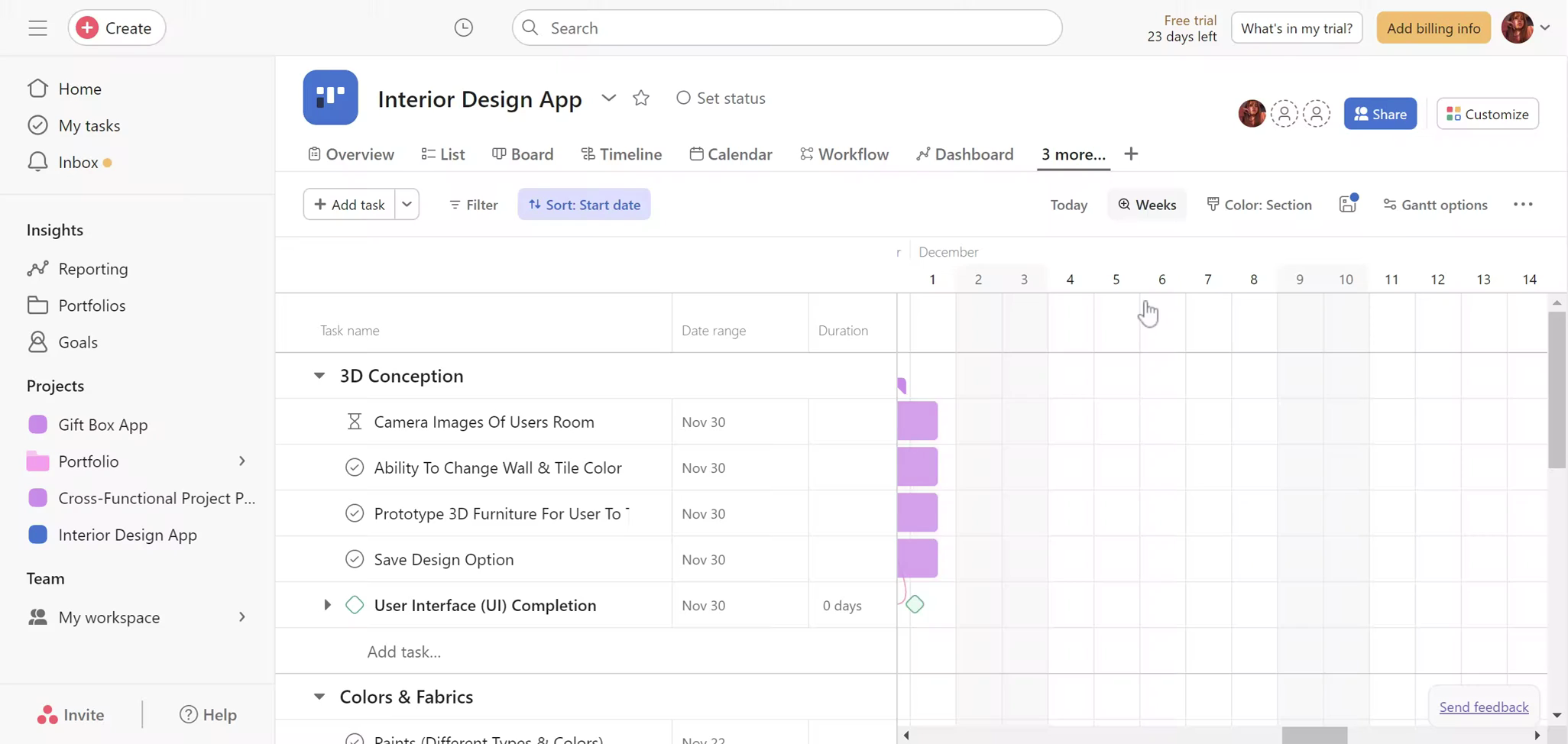Click the Save Design Option Gantt bar
The image size is (1568, 744).
click(x=917, y=558)
